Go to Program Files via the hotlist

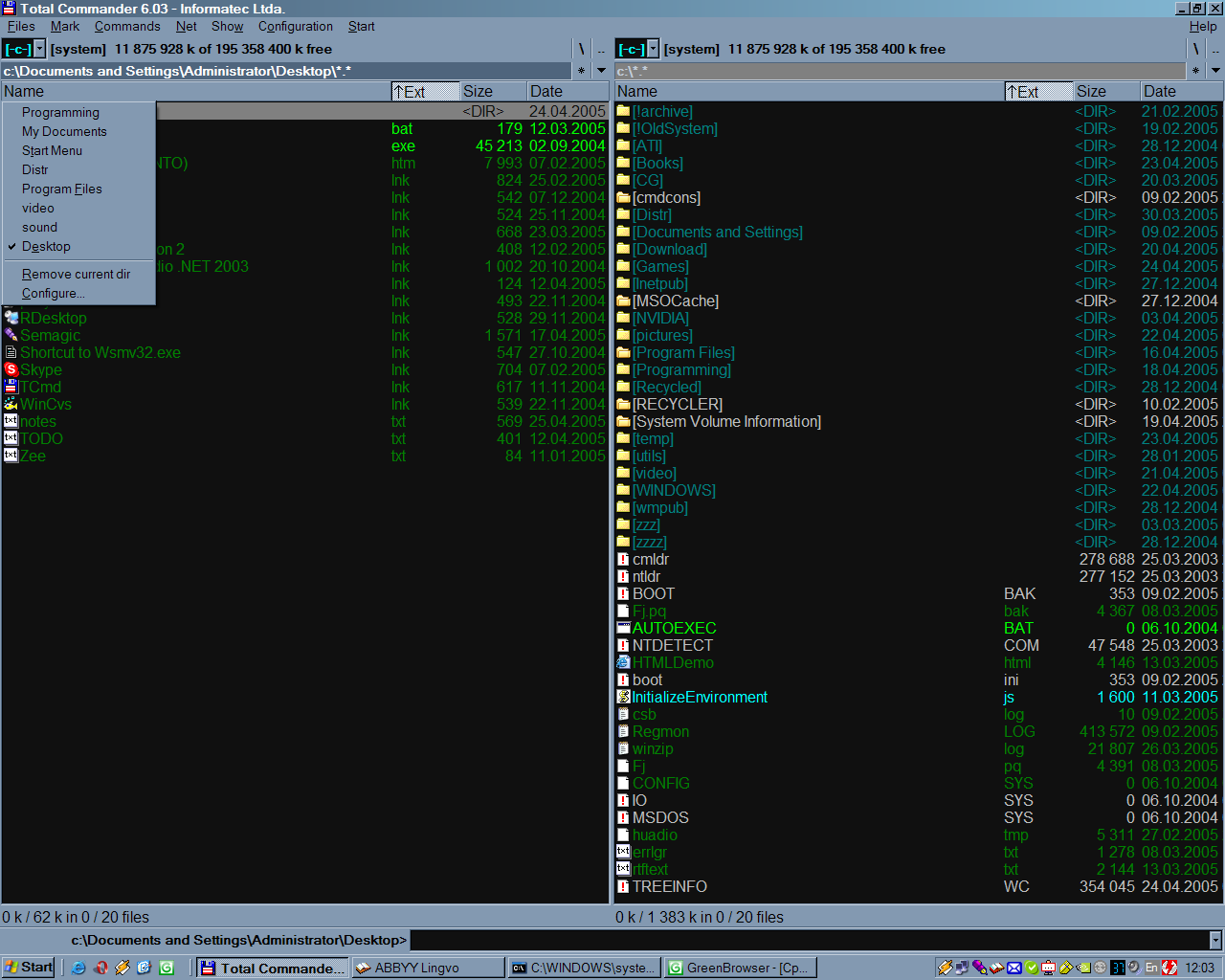[78, 189]
